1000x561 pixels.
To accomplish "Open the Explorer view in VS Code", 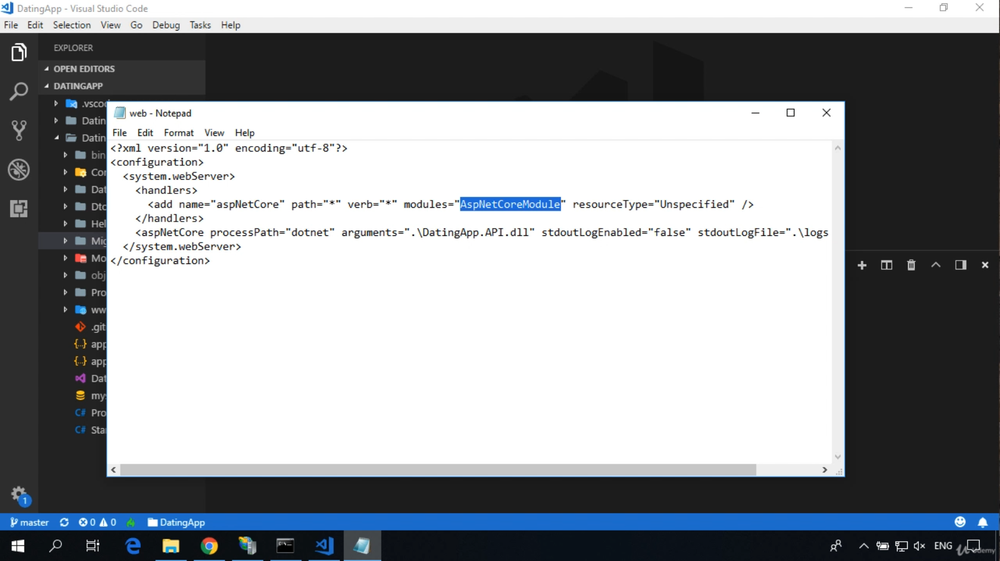I will point(18,52).
